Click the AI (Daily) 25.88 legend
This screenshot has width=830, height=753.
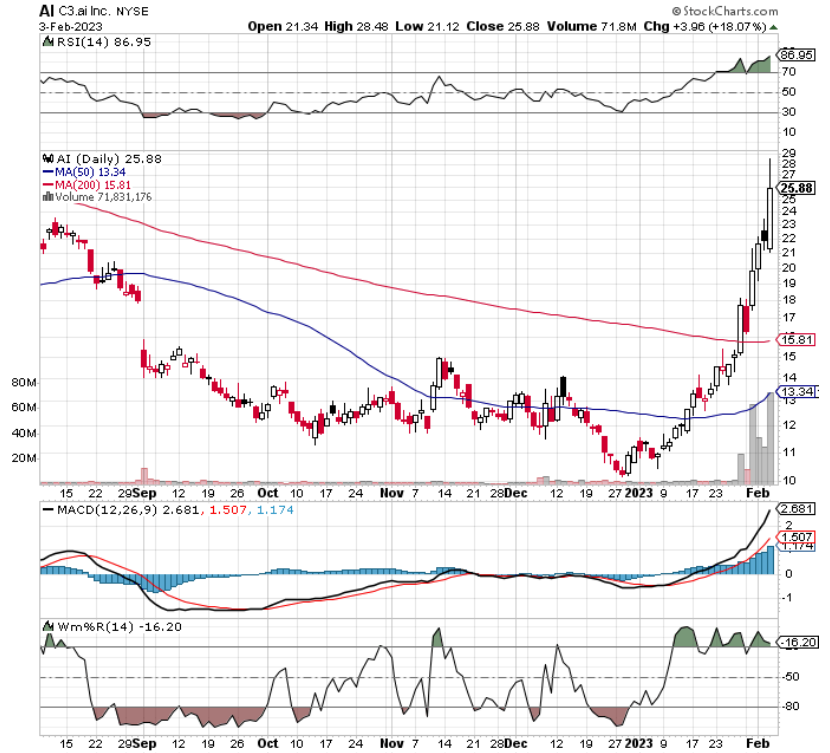(x=109, y=159)
